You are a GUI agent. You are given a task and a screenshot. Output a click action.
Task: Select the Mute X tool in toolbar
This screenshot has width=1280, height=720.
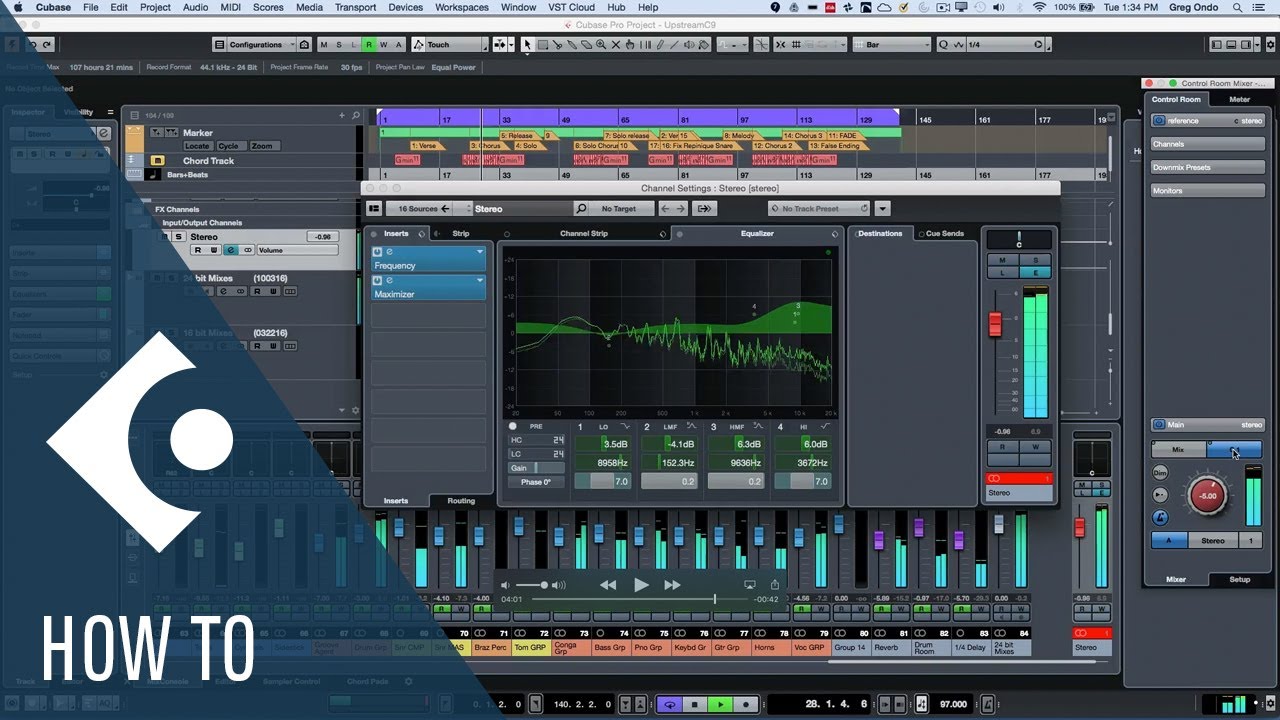click(x=615, y=45)
